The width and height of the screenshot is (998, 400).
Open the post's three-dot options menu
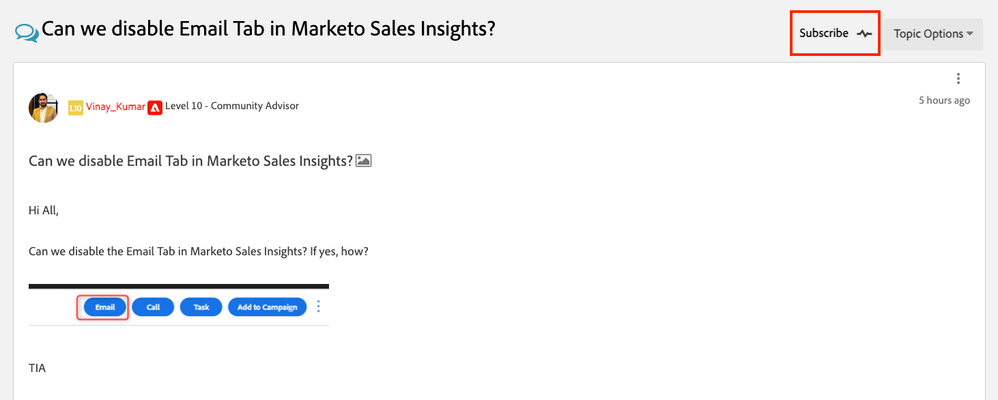pyautogui.click(x=958, y=79)
